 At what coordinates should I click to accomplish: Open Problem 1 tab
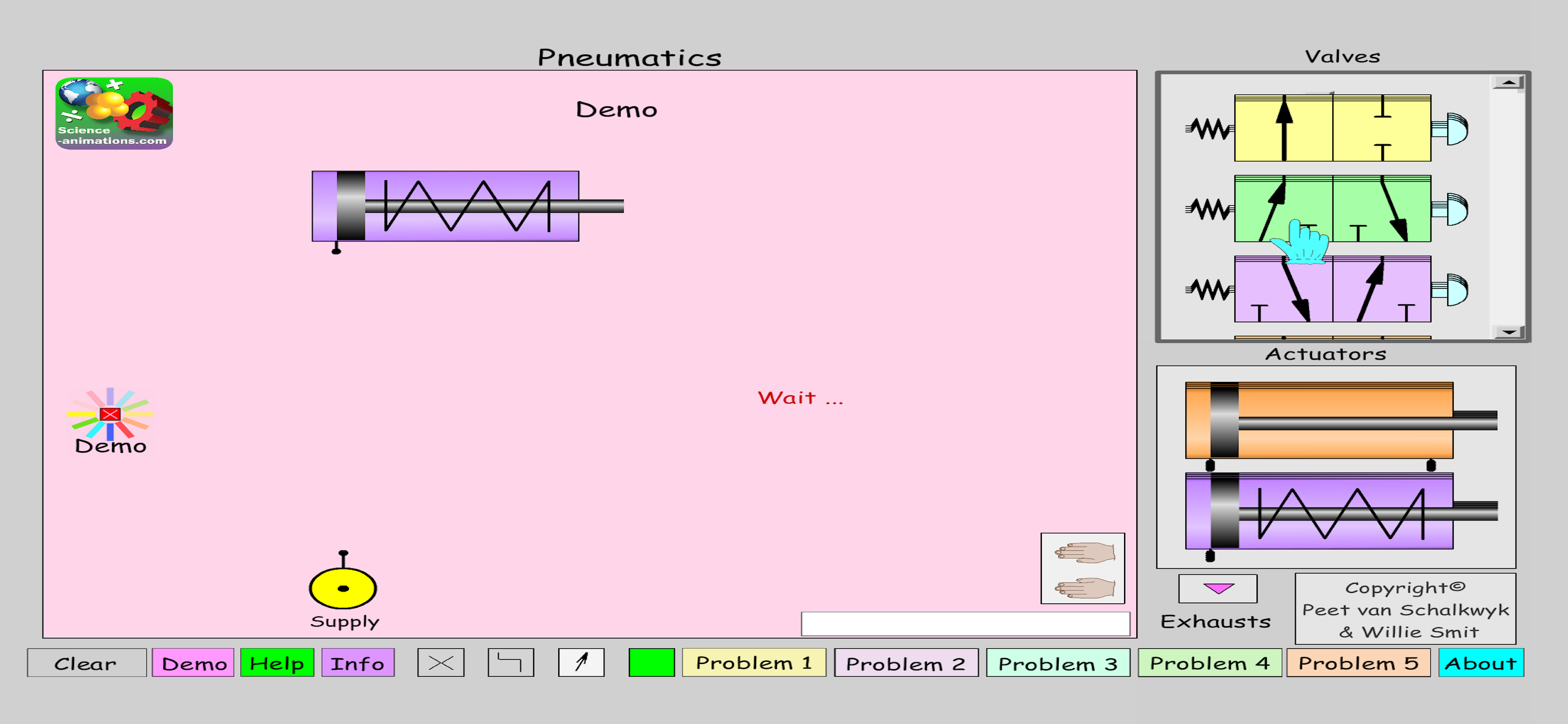(x=754, y=663)
